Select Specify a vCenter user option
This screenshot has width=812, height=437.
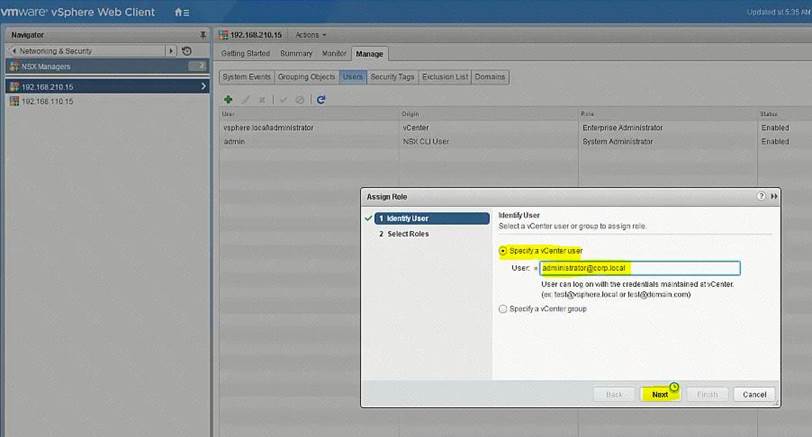(x=503, y=251)
